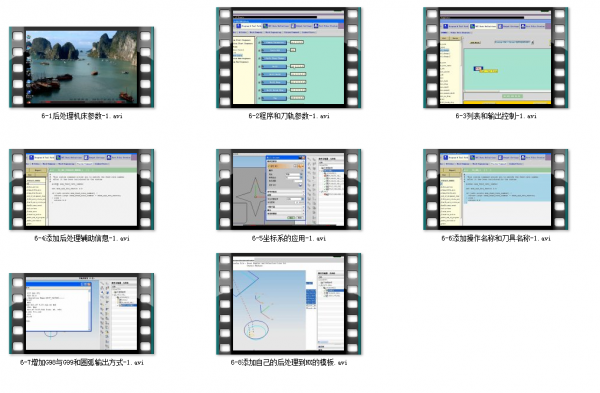Viewport: 600px width, 393px height.
Task: Select the 6-7增加G98与G99和圆弧输出方式 video thumbnail
Action: (82, 314)
